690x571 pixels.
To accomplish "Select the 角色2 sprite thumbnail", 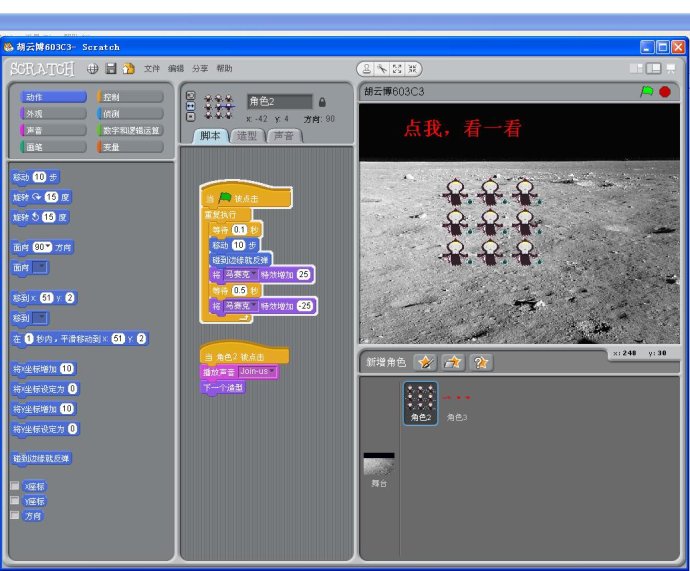I will click(420, 403).
